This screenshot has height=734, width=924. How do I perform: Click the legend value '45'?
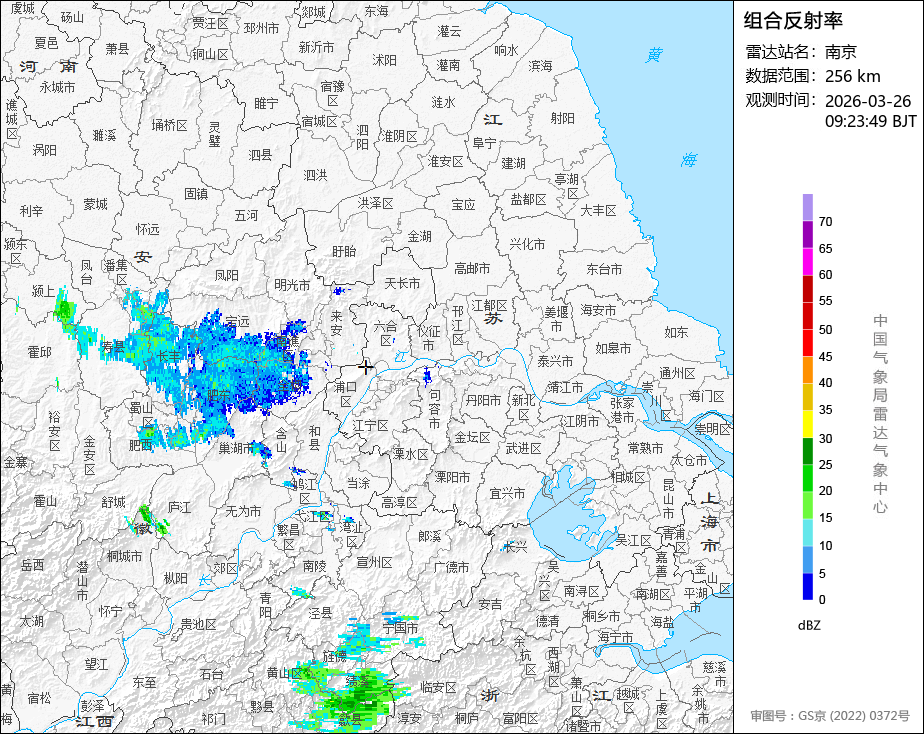point(826,356)
